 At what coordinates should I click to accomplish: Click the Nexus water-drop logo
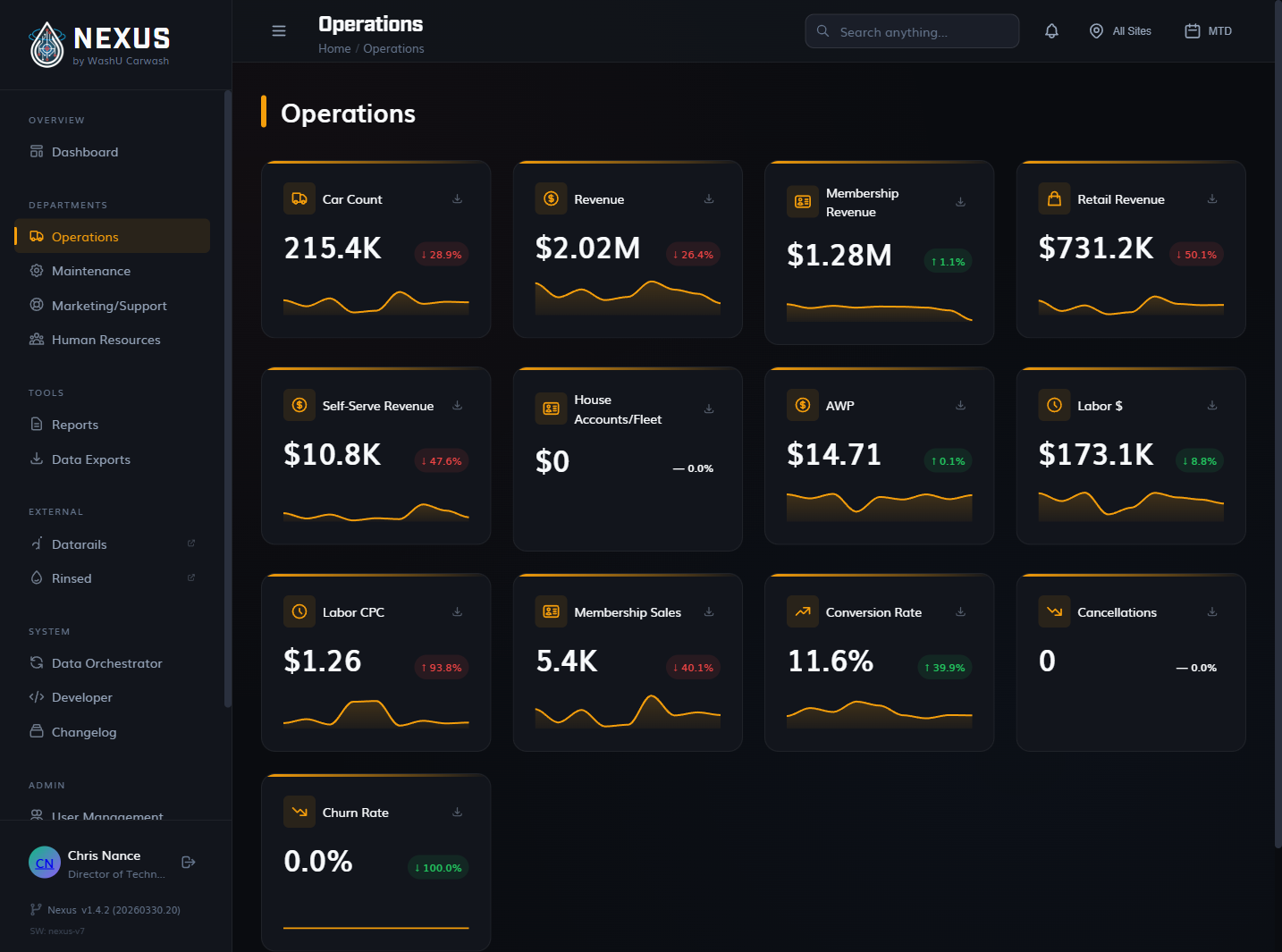coord(46,45)
